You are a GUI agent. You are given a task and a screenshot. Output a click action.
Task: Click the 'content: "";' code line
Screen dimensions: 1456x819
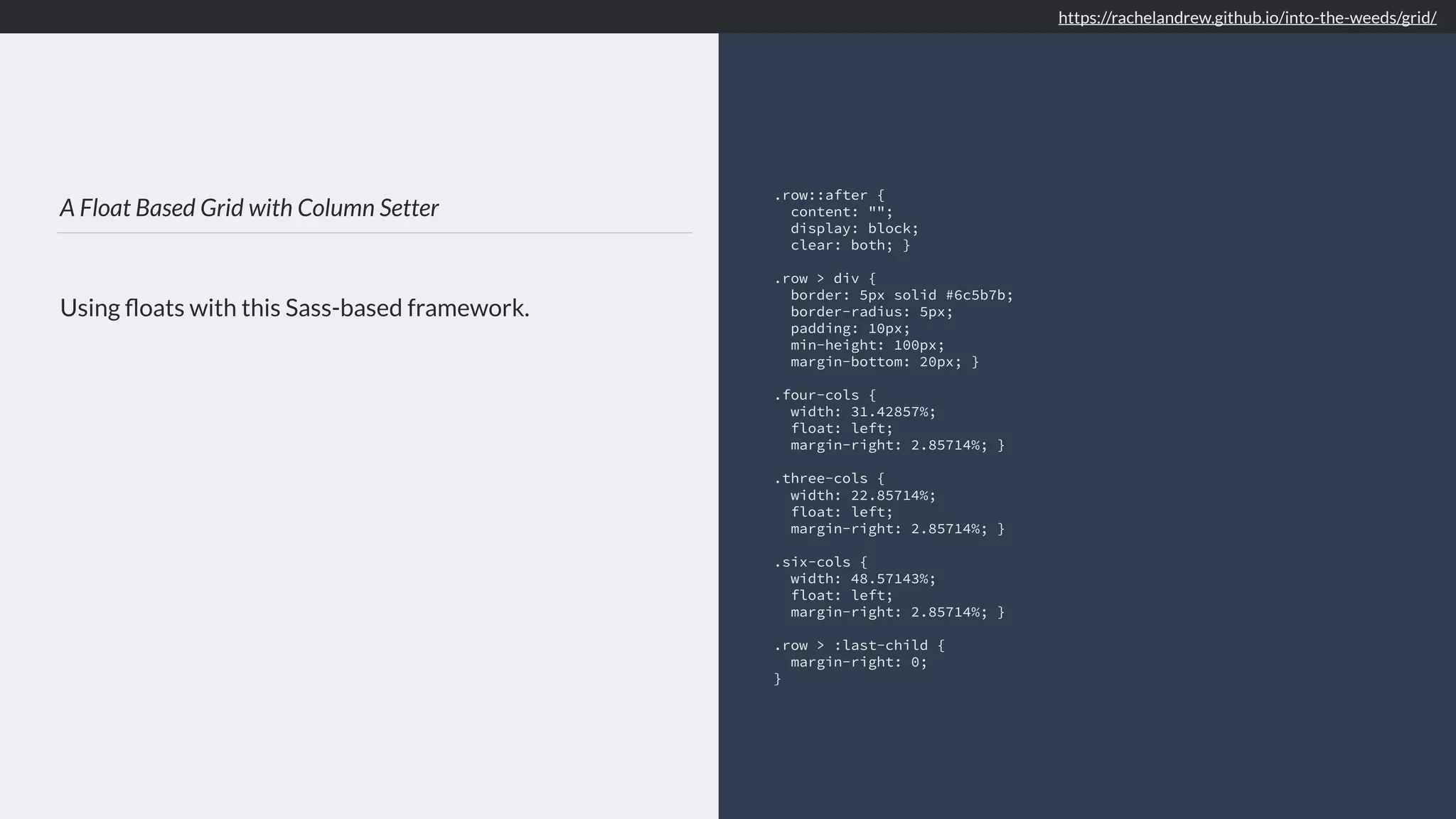click(842, 212)
